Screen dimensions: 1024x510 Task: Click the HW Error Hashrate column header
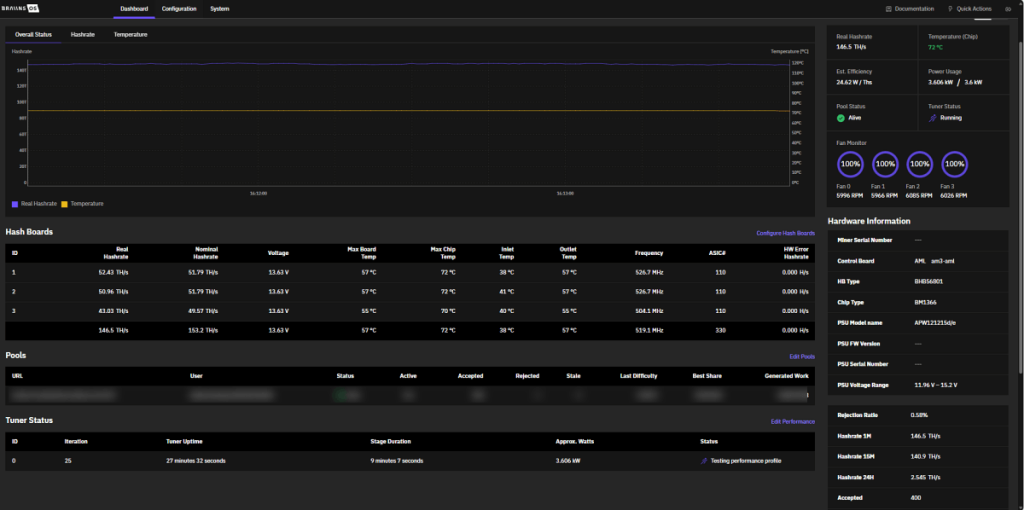tap(796, 253)
